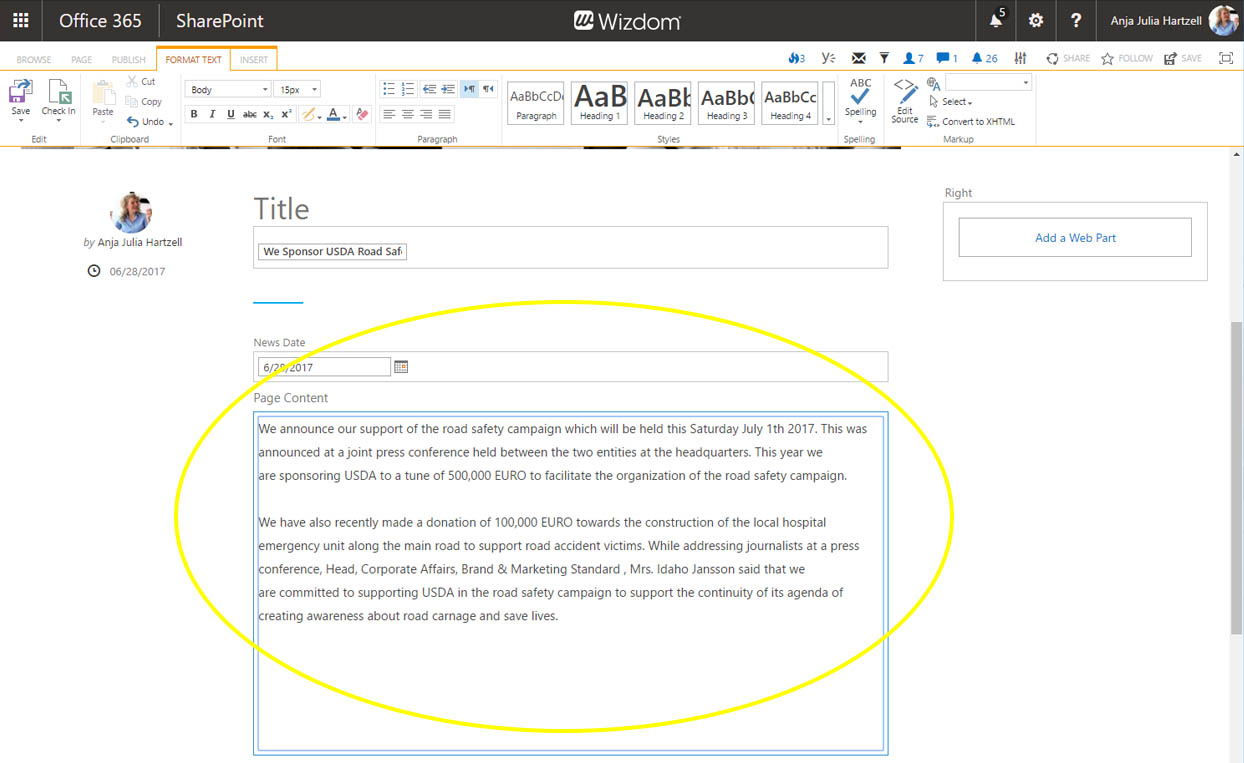Apply italic formatting from the ribbon

pos(212,115)
